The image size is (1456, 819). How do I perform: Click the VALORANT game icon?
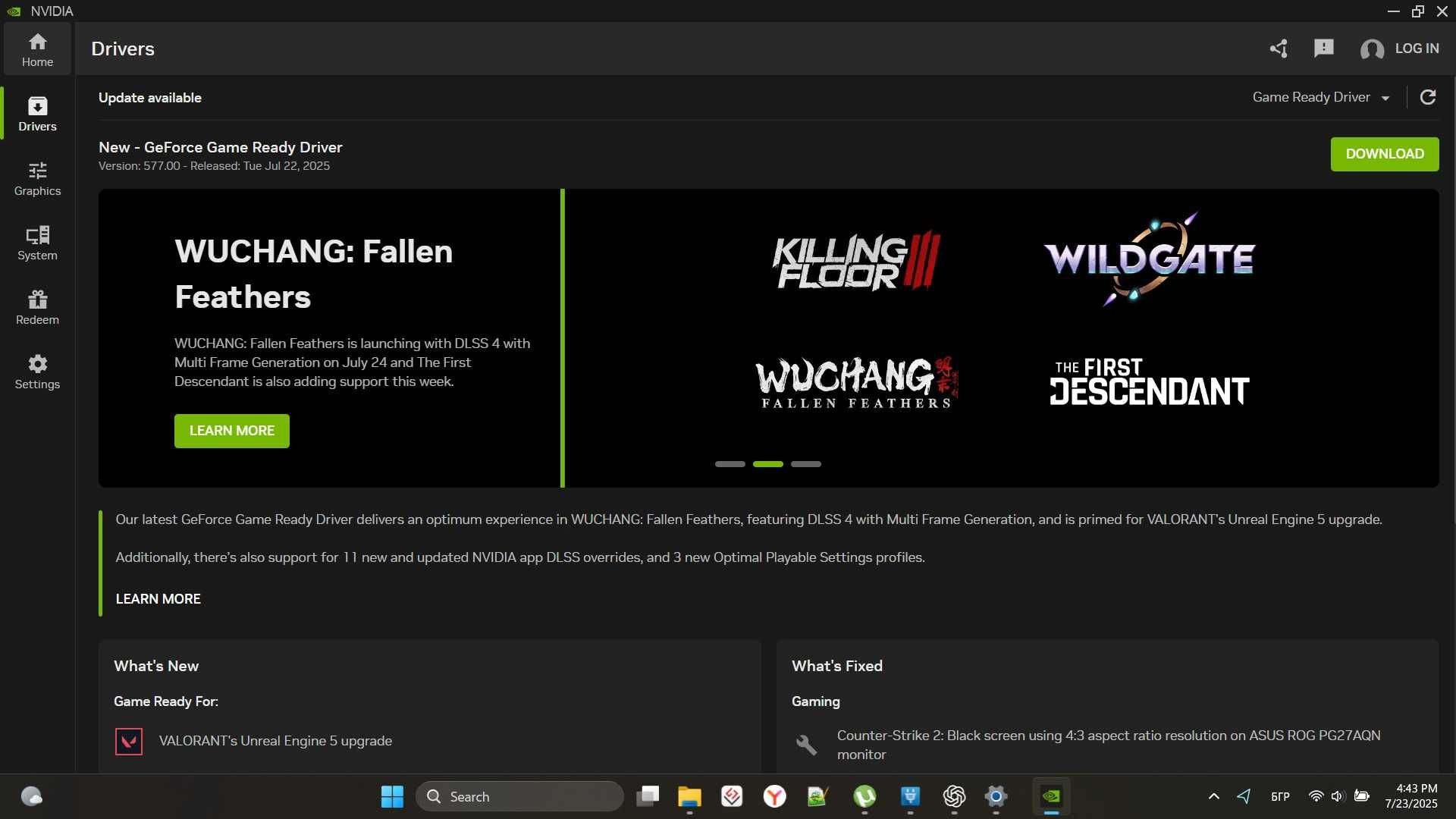click(129, 742)
